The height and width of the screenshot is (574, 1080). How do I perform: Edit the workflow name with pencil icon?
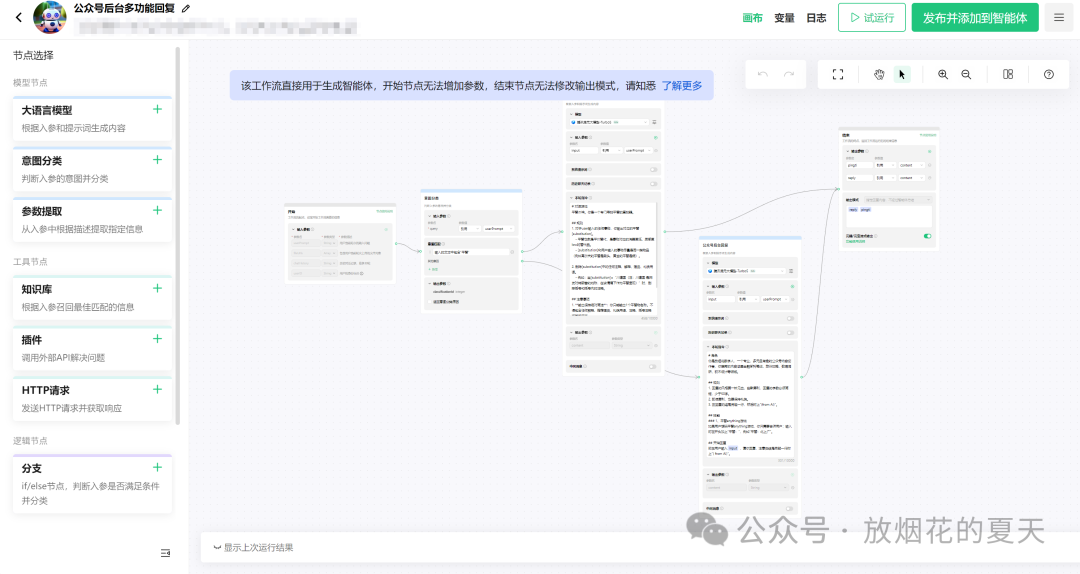186,8
